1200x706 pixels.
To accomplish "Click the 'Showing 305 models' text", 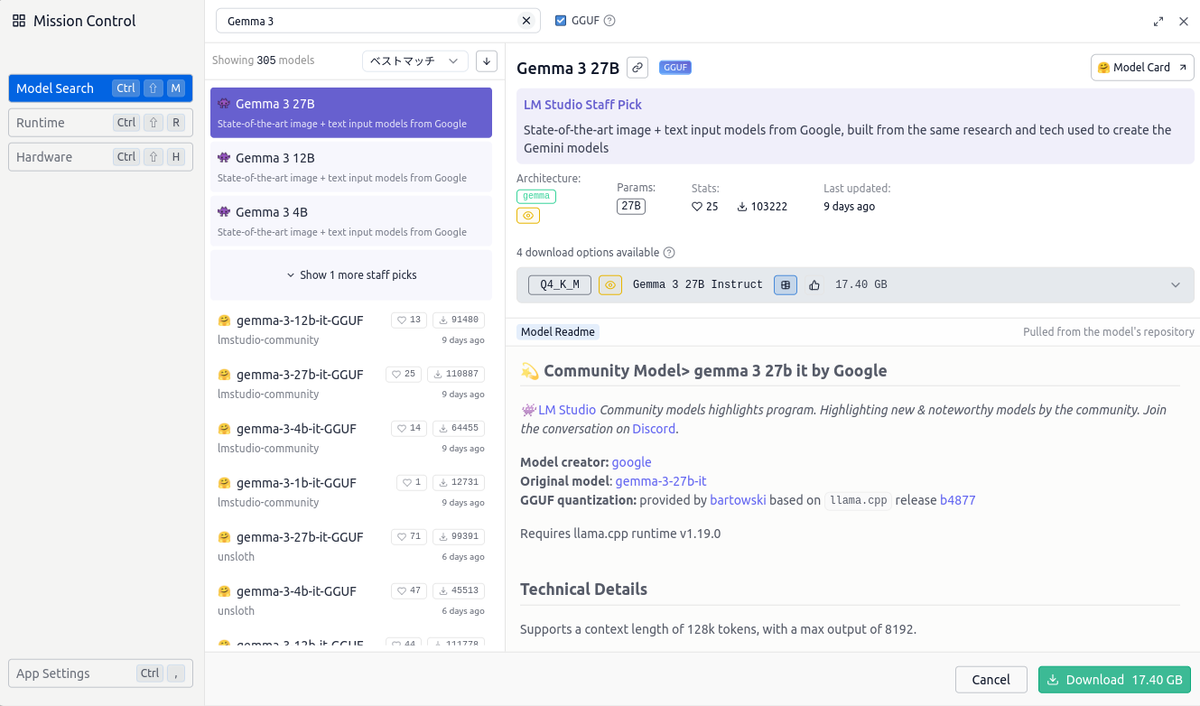I will (x=263, y=60).
